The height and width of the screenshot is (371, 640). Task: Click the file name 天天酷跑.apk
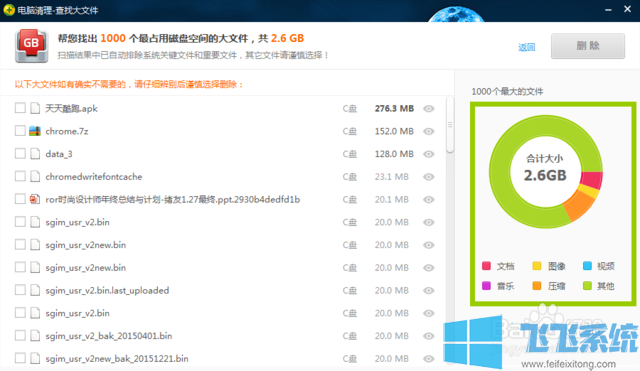pos(71,109)
